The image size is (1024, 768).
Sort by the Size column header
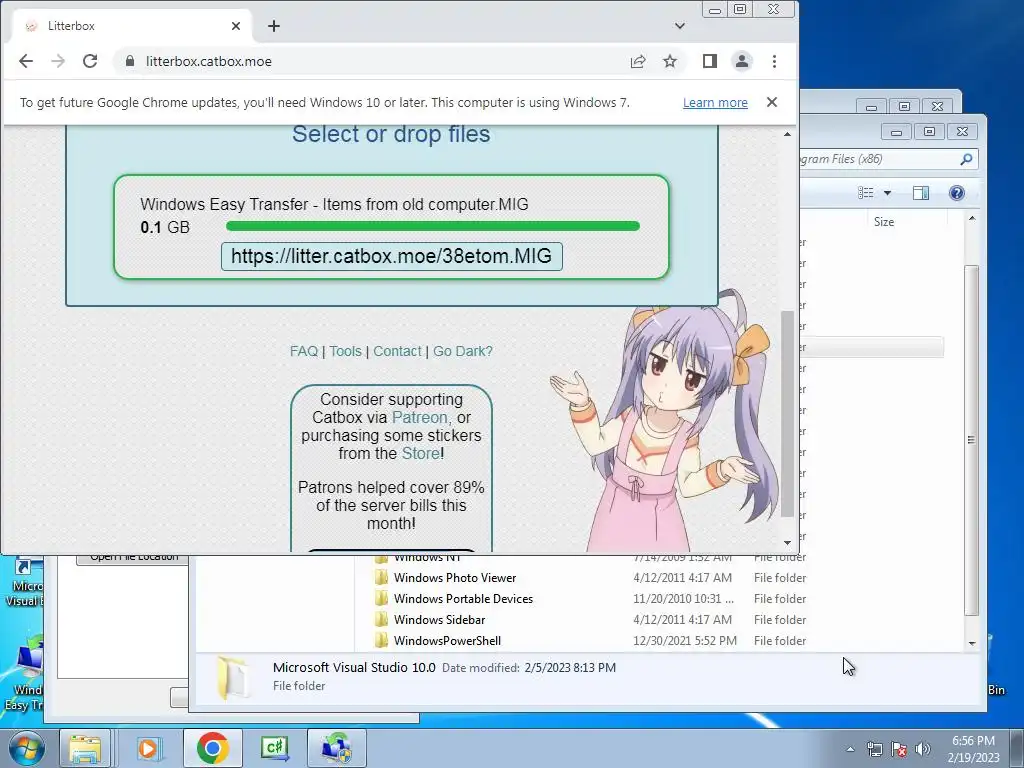884,222
